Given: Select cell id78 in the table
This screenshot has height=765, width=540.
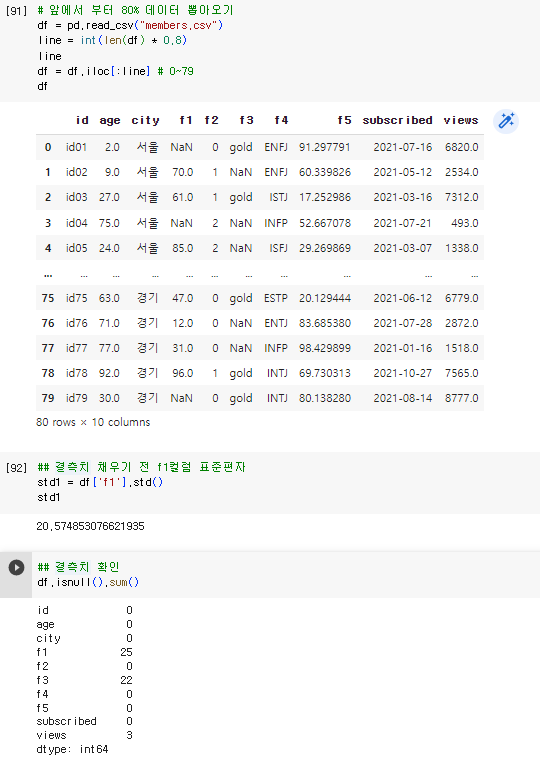Looking at the screenshot, I should point(77,373).
